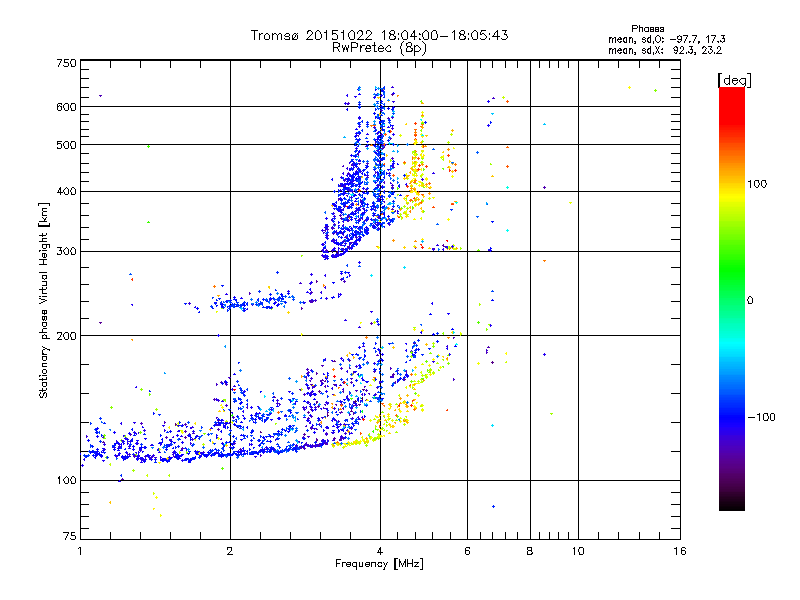Click the 'Stationary phase Virtual Height [km]' axis label
This screenshot has width=800, height=600.
coord(44,301)
